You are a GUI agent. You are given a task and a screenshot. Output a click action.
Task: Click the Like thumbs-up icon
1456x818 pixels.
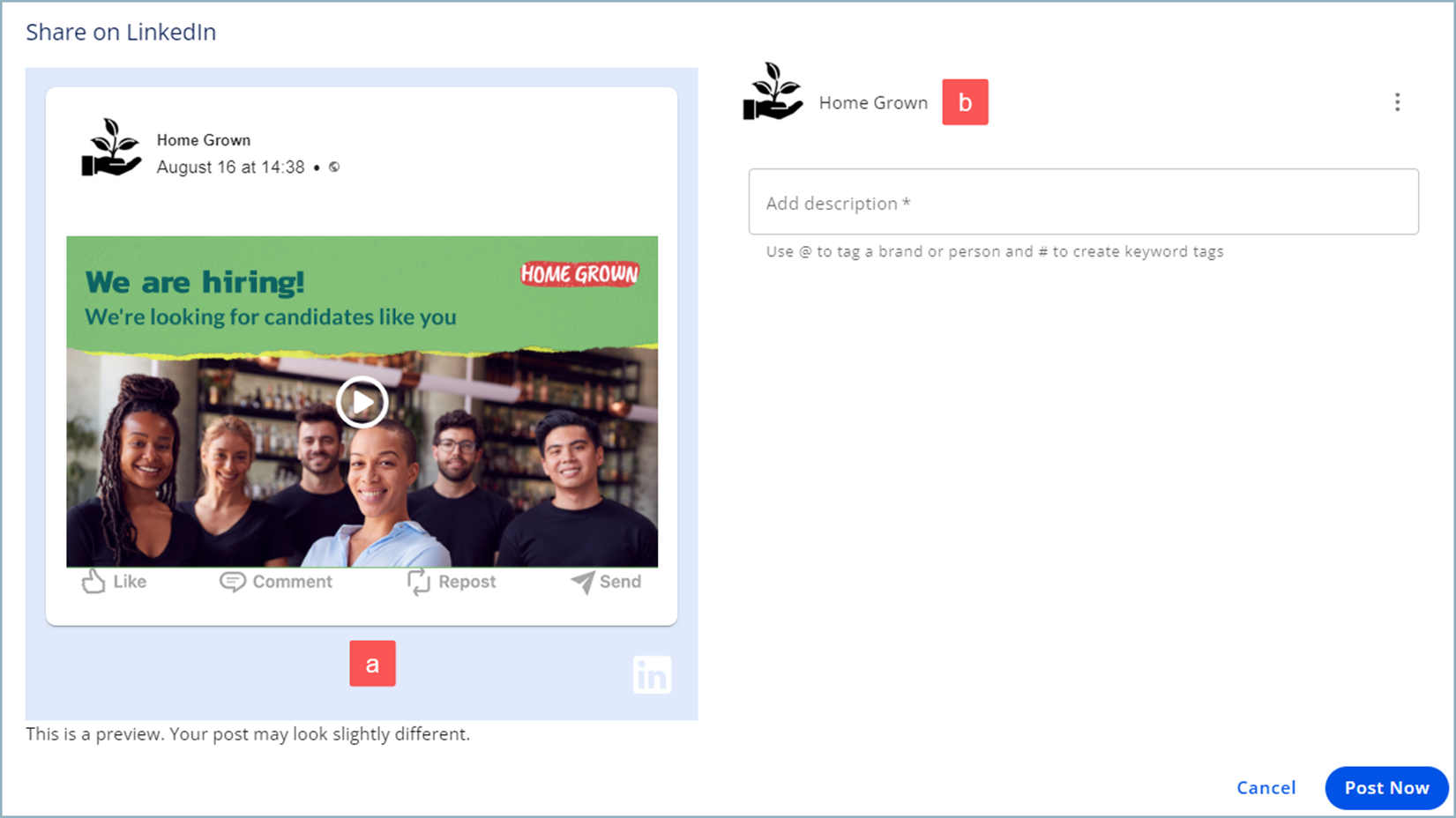coord(93,582)
